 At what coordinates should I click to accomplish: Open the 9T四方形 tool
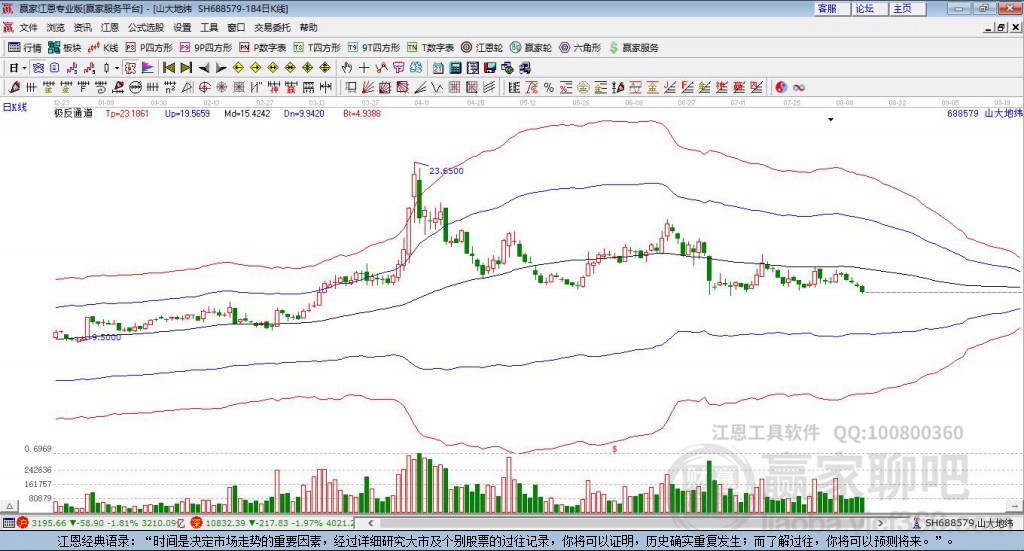[x=374, y=48]
